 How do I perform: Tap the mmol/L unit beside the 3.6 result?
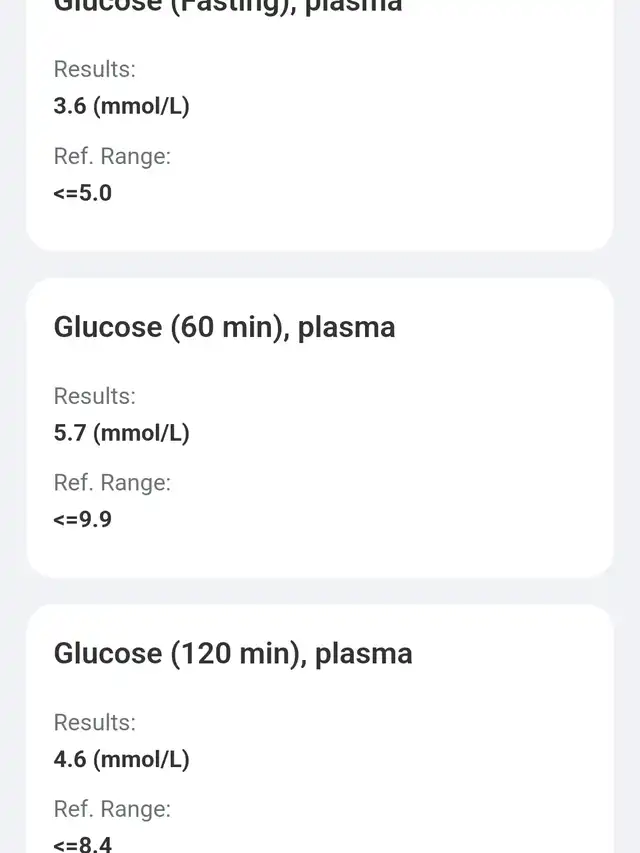tap(141, 106)
